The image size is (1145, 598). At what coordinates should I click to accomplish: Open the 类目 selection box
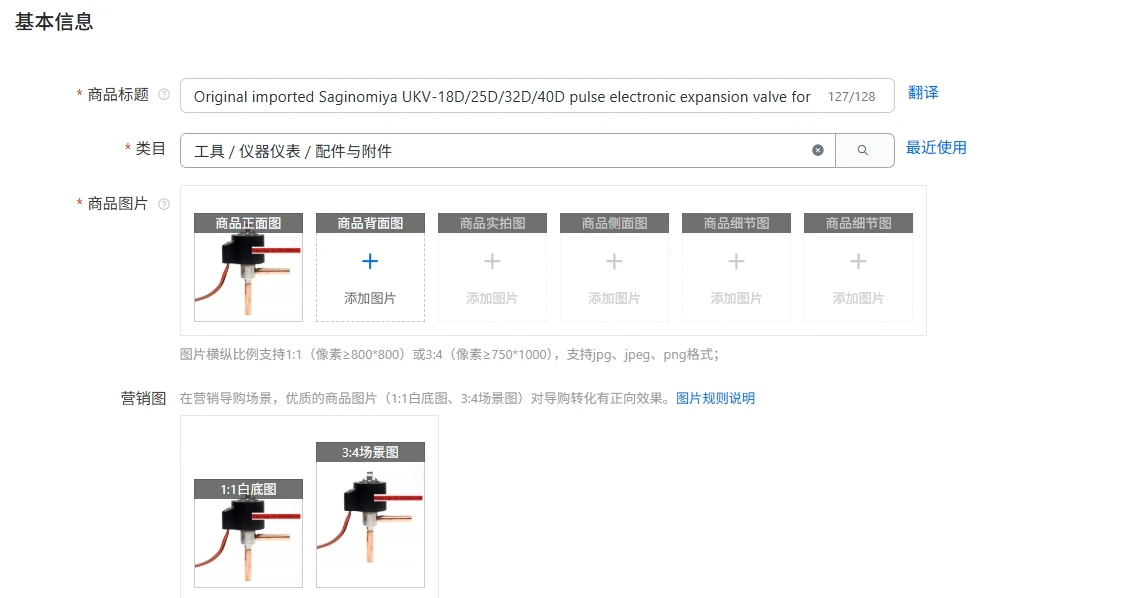(497, 150)
